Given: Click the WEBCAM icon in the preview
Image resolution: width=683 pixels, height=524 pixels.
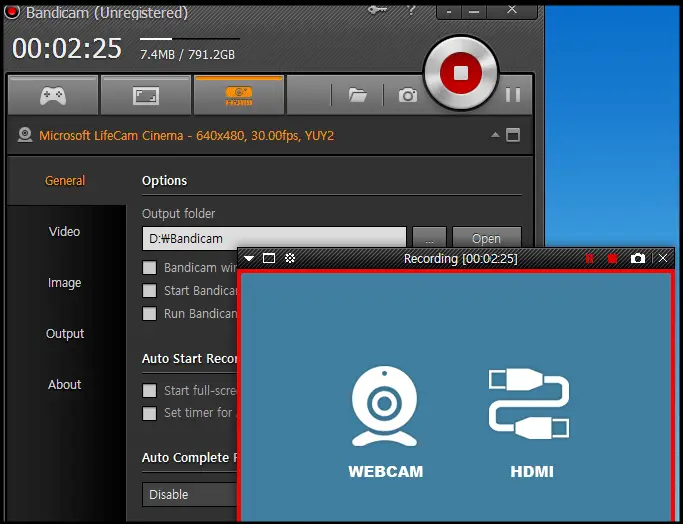Looking at the screenshot, I should (385, 406).
